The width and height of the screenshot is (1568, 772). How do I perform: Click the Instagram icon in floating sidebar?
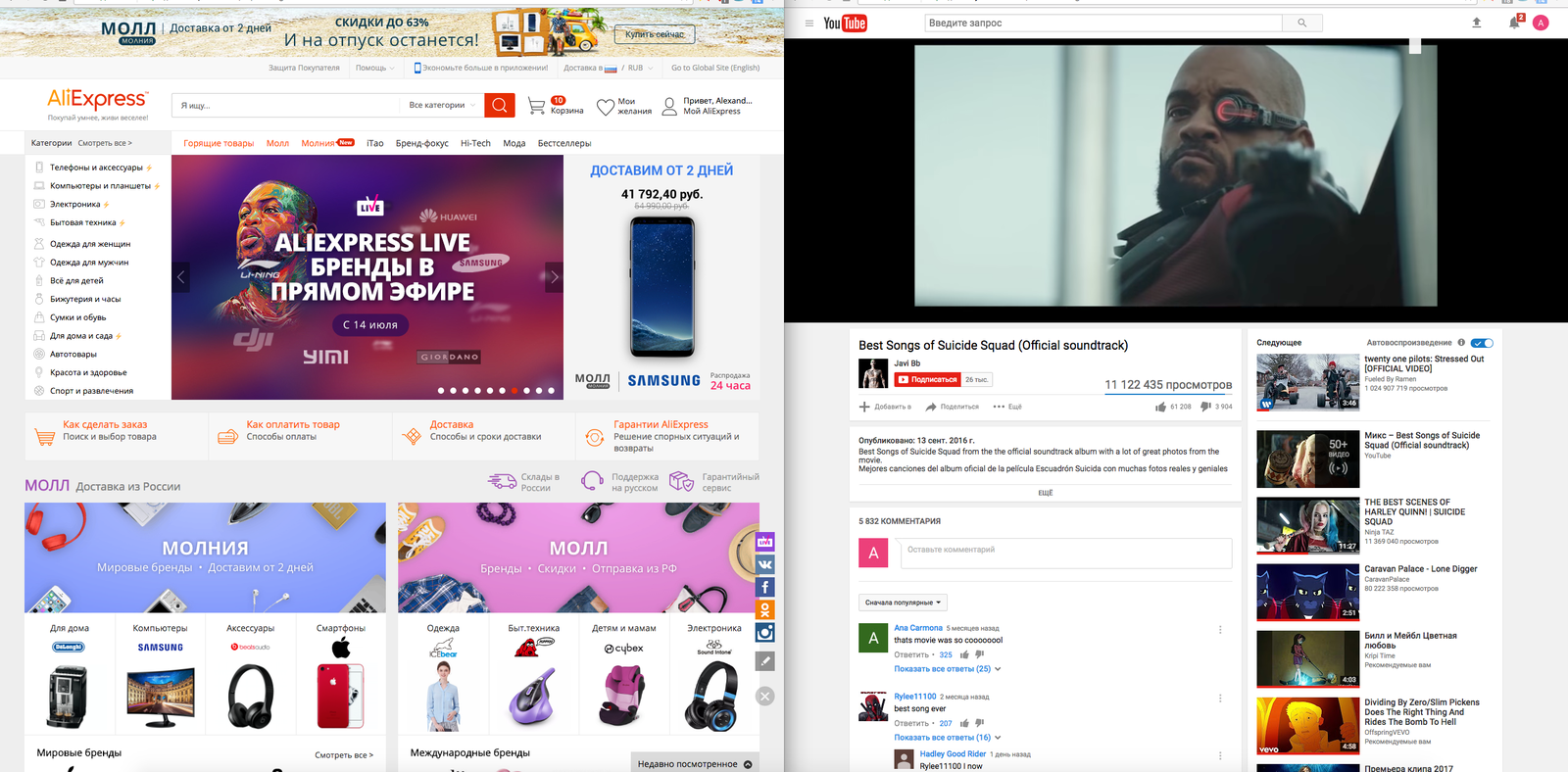[x=765, y=633]
